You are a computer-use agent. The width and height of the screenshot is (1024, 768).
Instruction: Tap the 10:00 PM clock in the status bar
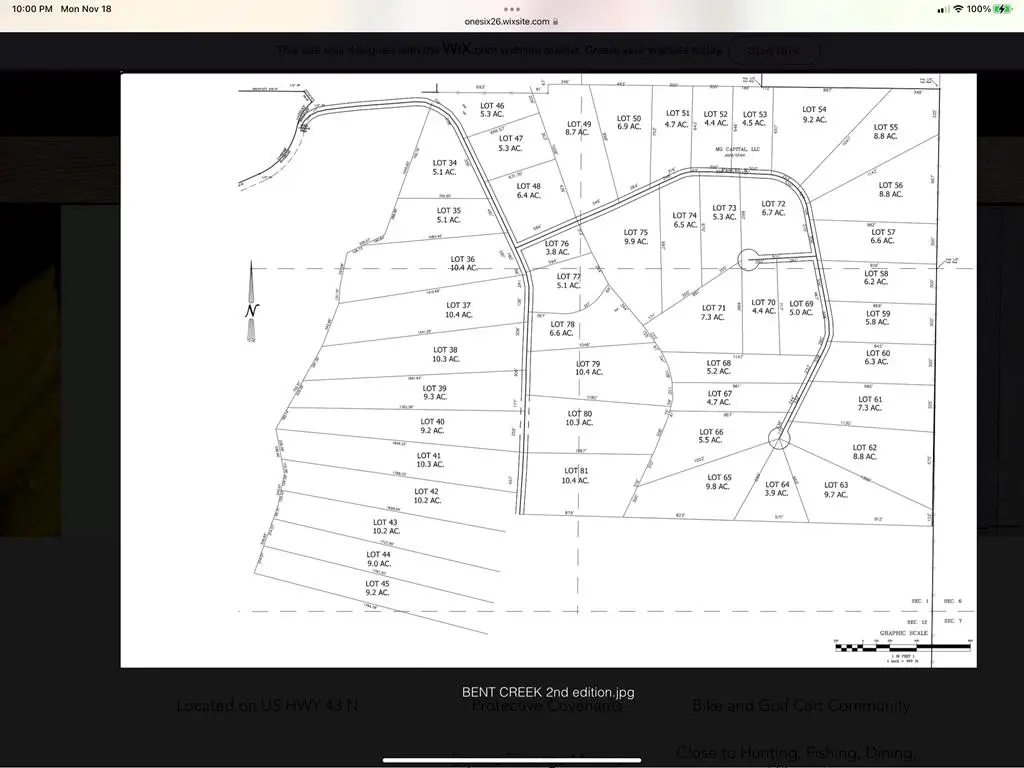[x=30, y=8]
